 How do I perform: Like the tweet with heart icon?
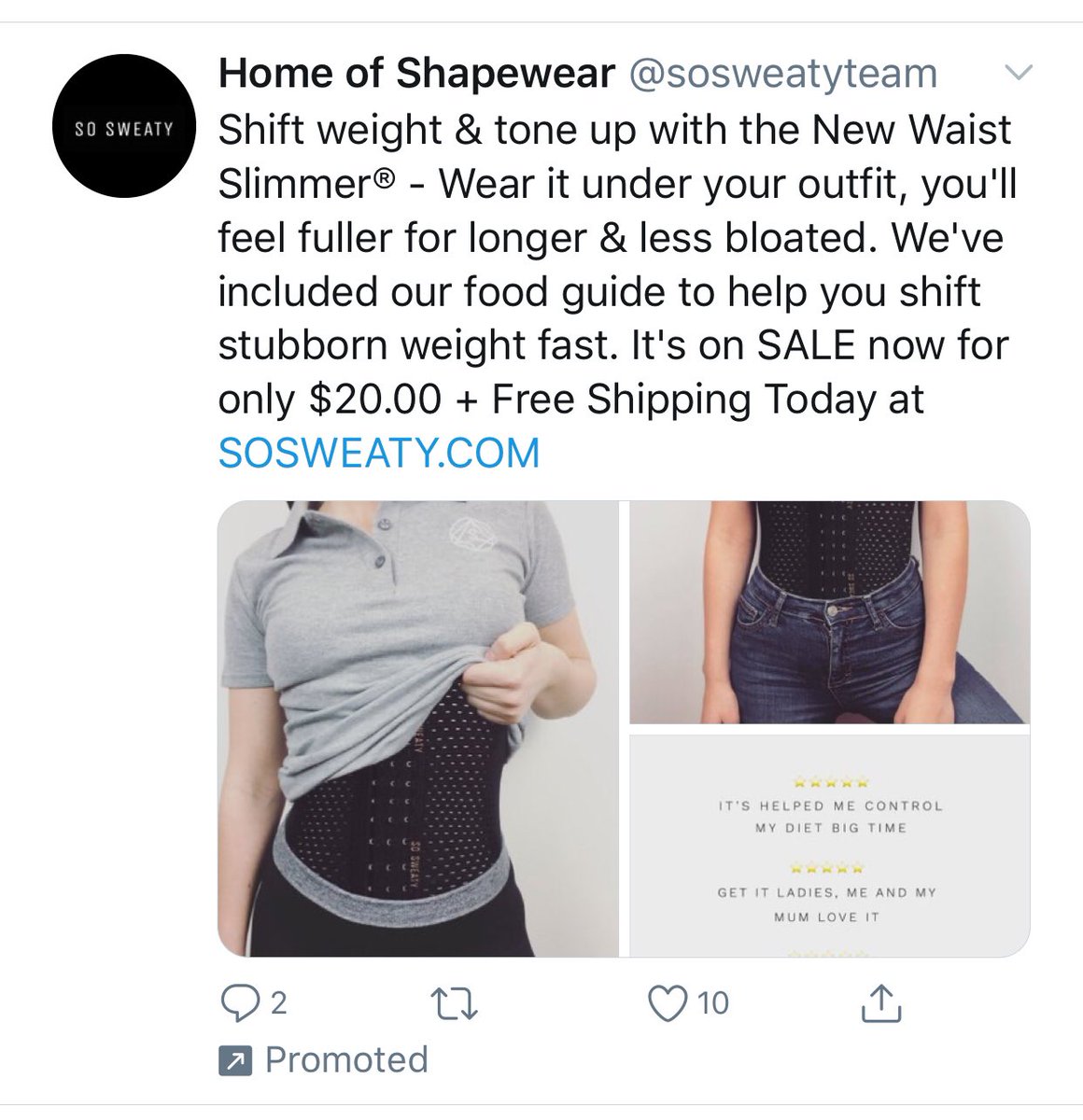667,1003
